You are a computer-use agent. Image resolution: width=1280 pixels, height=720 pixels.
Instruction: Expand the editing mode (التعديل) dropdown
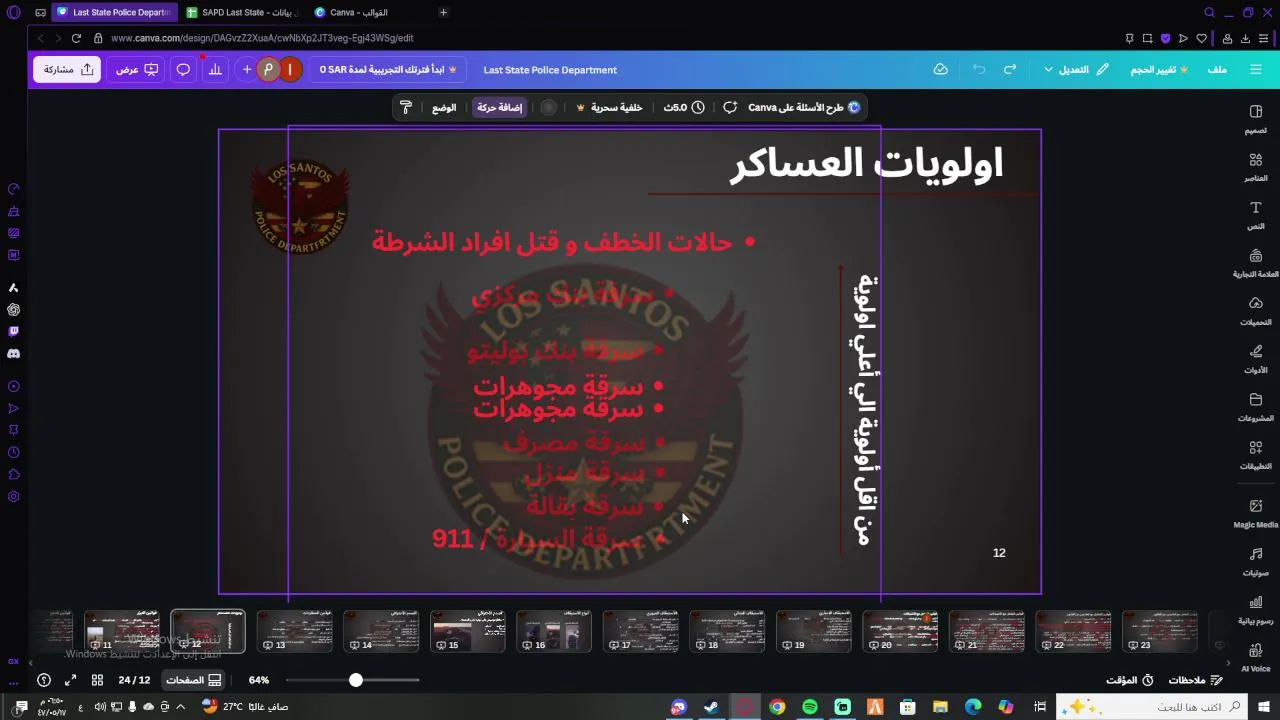[1076, 70]
